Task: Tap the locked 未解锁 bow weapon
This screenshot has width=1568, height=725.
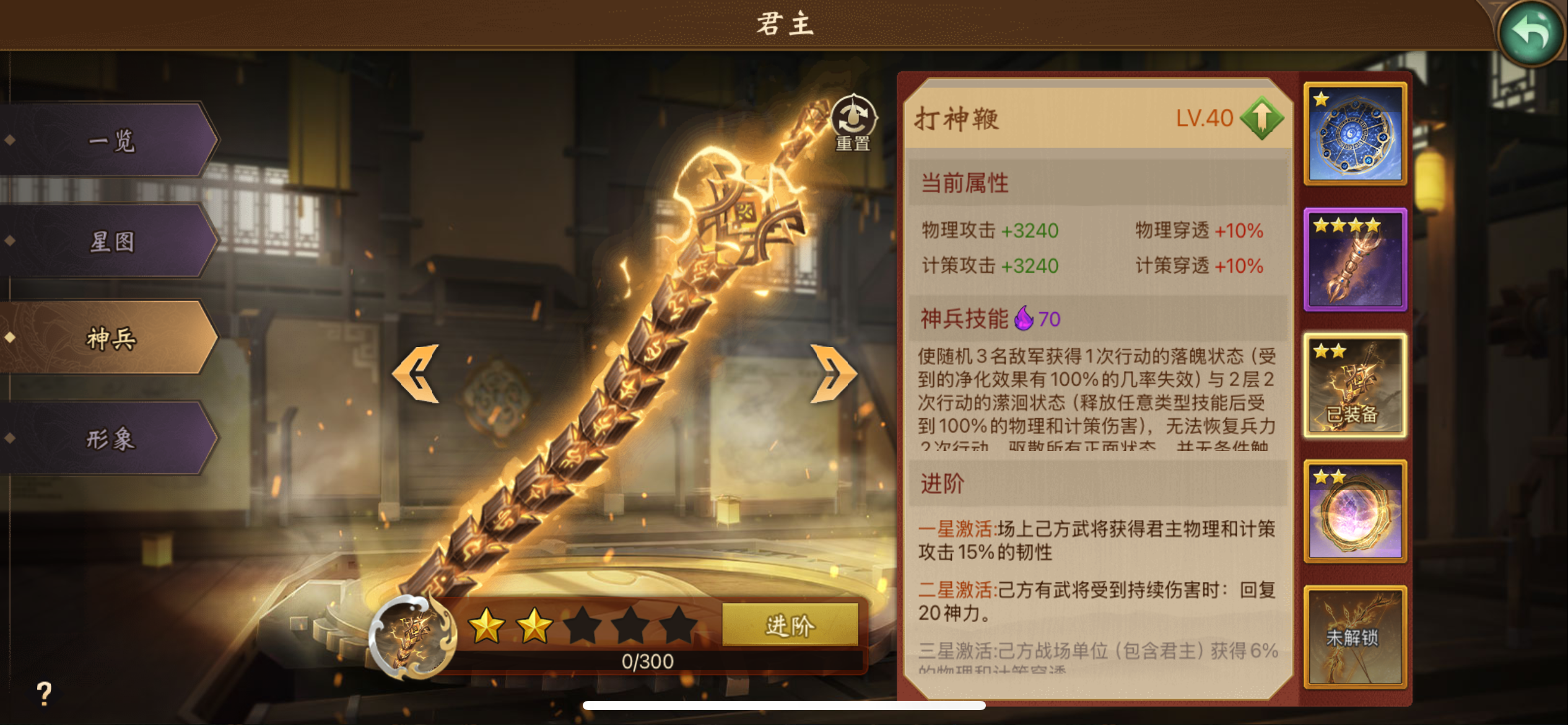Action: [x=1355, y=637]
